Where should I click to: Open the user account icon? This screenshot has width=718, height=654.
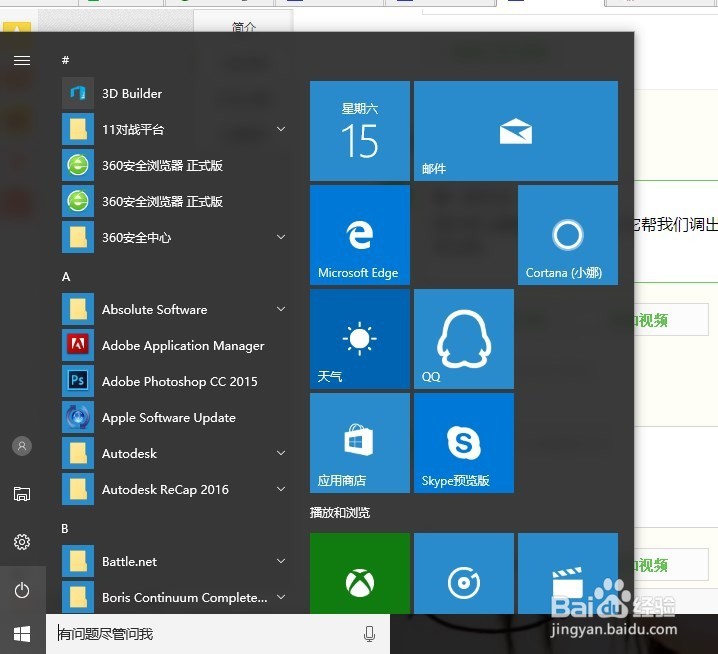[22, 446]
